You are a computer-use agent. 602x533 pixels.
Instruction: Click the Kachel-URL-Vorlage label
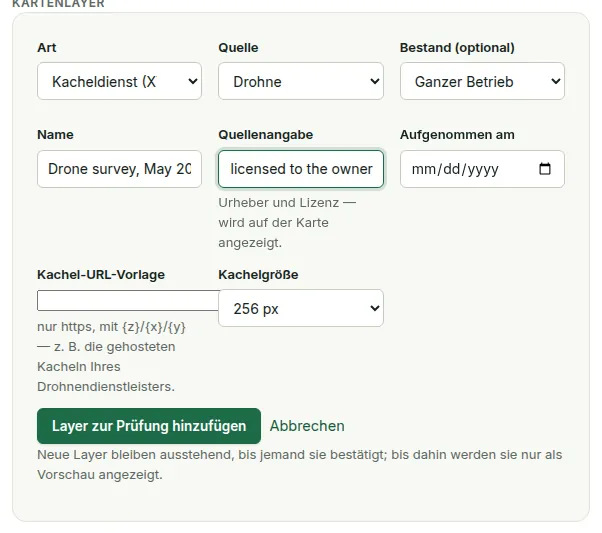(101, 275)
